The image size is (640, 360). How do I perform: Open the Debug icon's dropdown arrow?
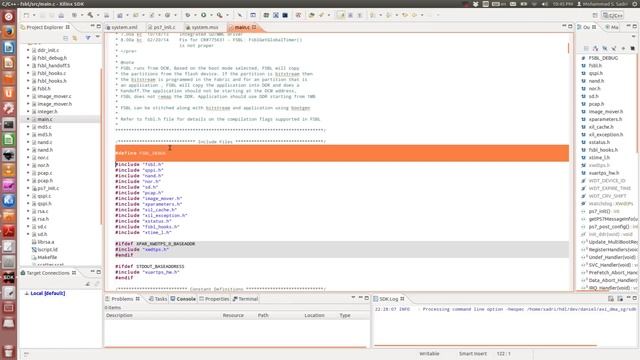(x=195, y=15)
